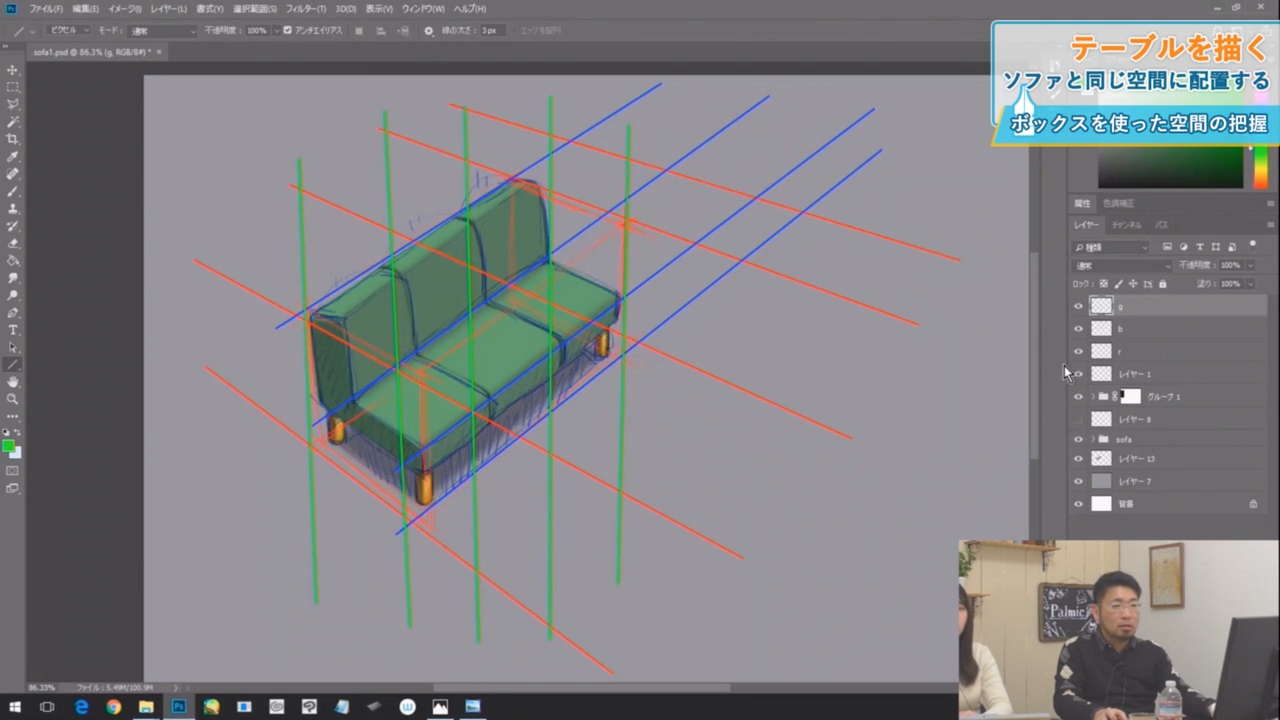The width and height of the screenshot is (1280, 720).
Task: Switch to the チャンネル tab
Action: coord(1126,225)
